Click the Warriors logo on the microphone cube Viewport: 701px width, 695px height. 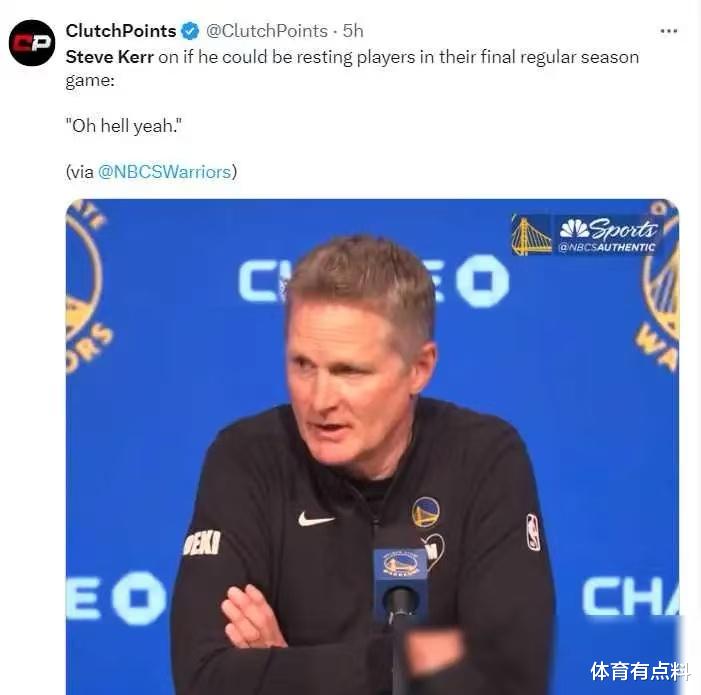(x=400, y=564)
